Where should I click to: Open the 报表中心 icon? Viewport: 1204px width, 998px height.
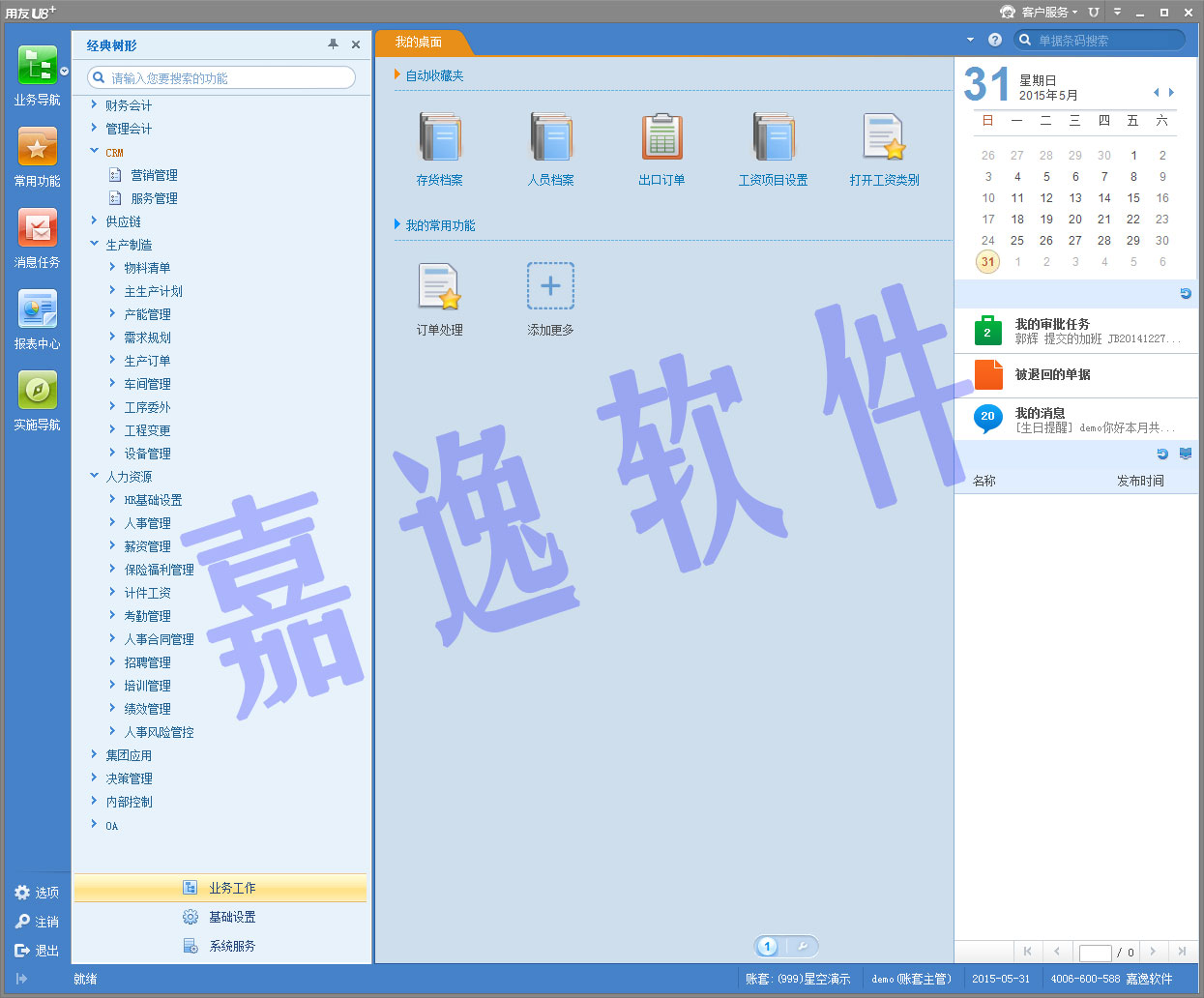37,309
